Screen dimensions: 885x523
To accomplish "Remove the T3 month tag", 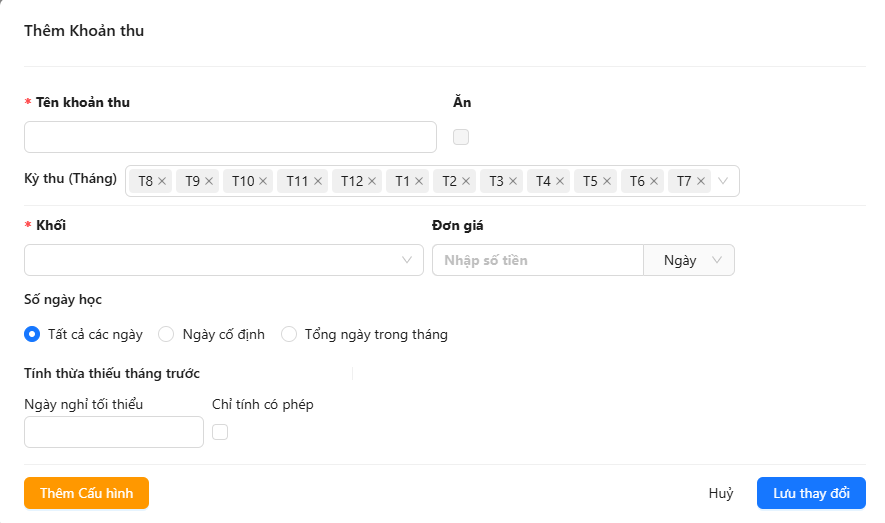I will point(513,181).
